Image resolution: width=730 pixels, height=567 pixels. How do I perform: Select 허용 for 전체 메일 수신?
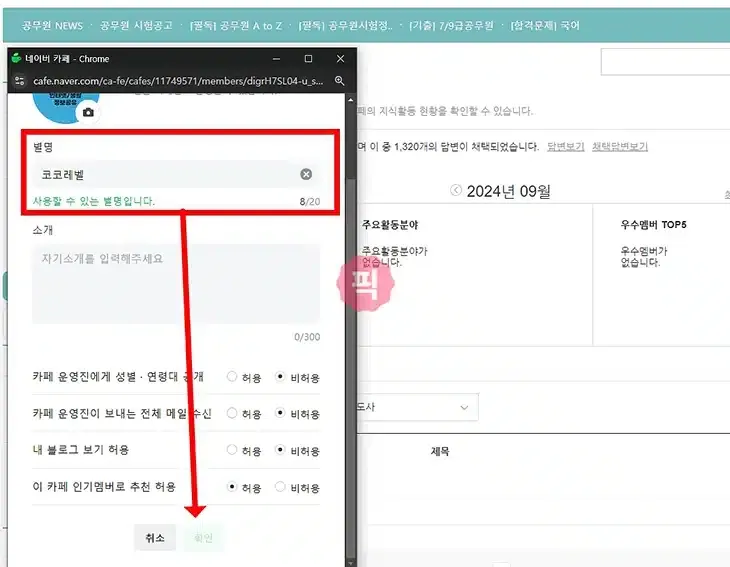(x=232, y=413)
